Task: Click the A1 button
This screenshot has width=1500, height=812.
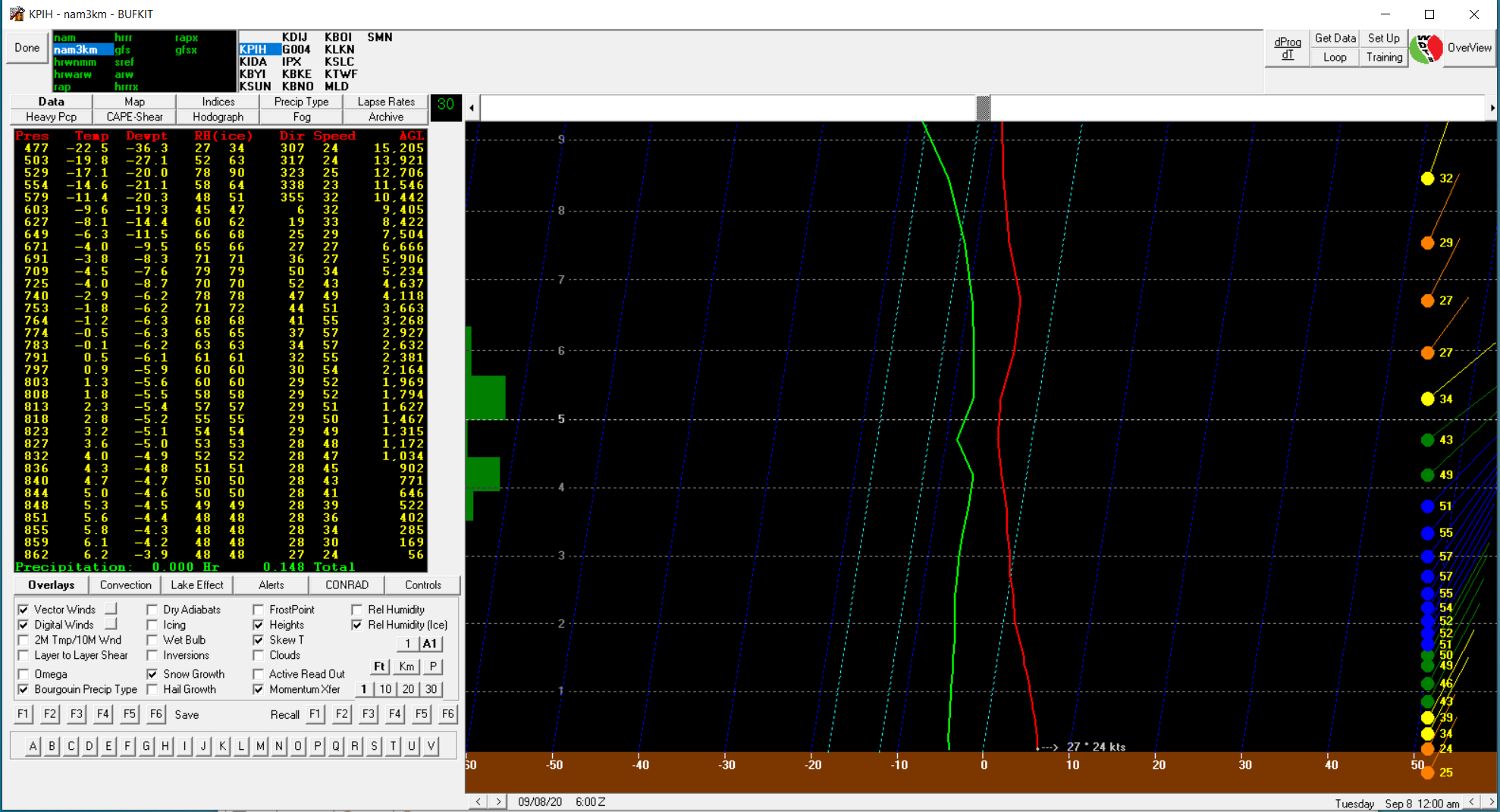Action: pos(430,644)
